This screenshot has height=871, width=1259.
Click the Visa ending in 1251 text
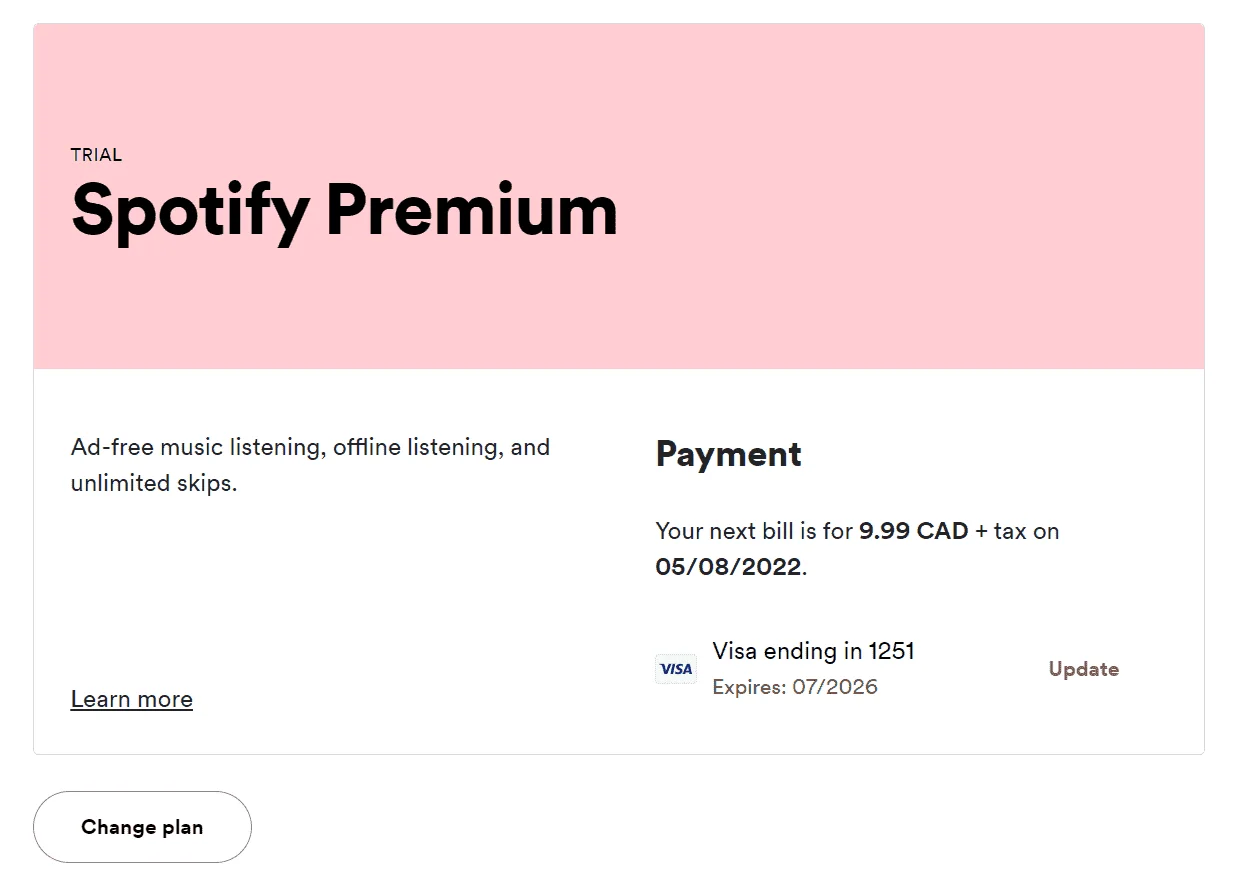click(x=813, y=651)
